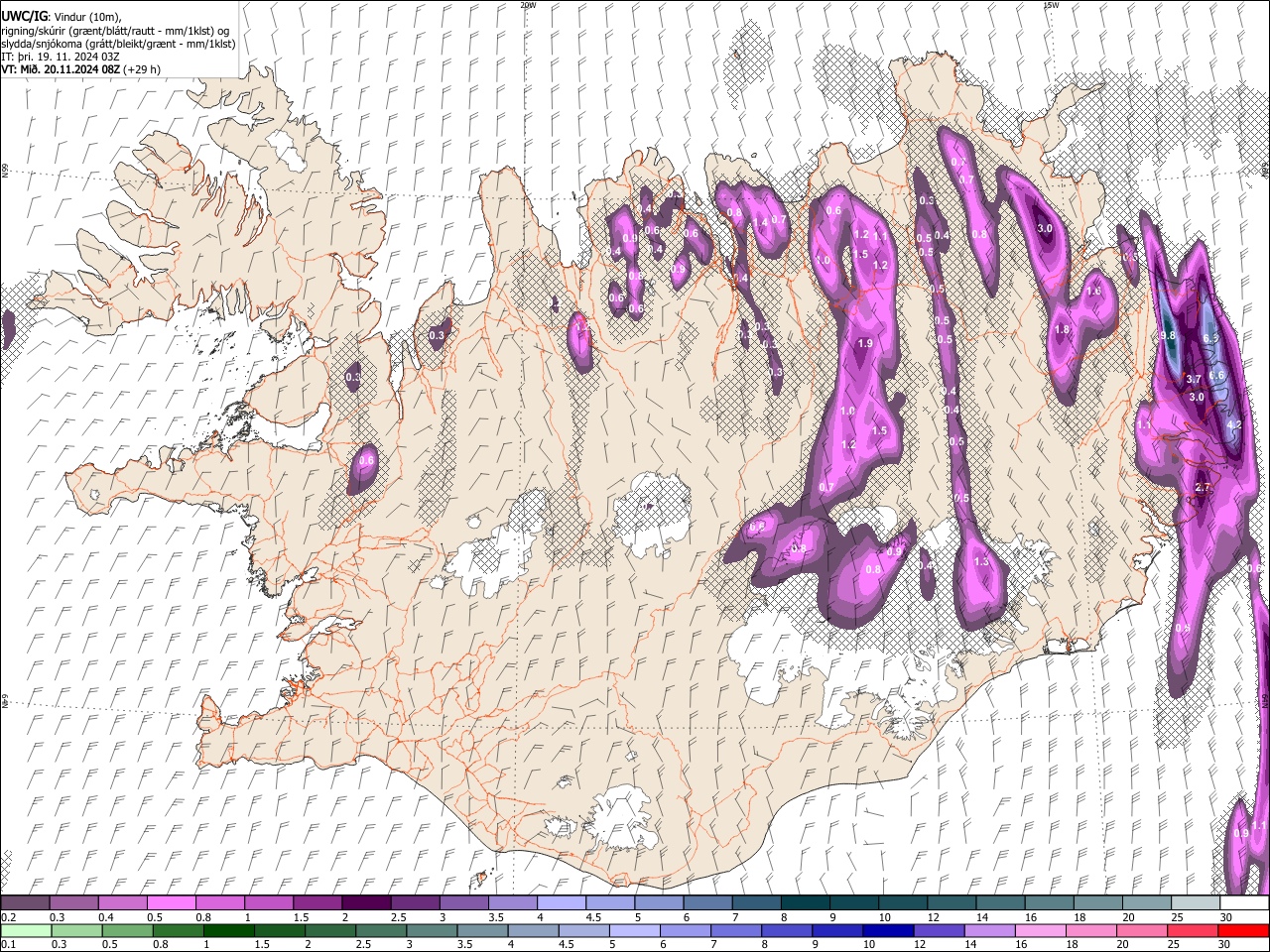Click the 2.7 precipitation value label

1204,488
